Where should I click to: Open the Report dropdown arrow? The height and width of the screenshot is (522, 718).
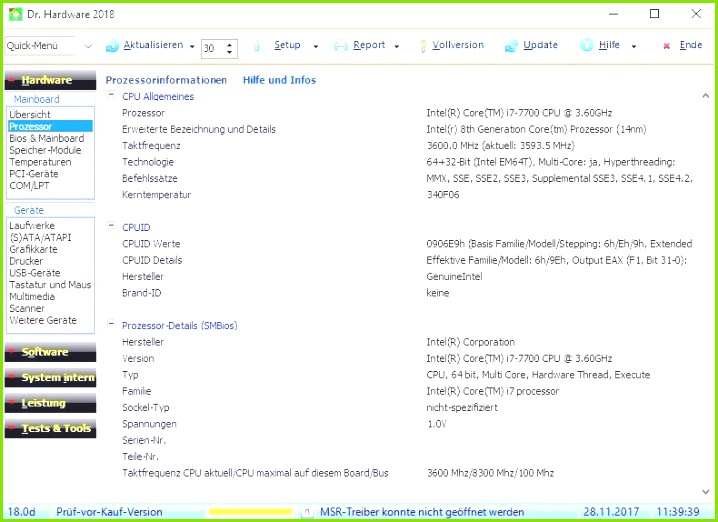(x=397, y=46)
